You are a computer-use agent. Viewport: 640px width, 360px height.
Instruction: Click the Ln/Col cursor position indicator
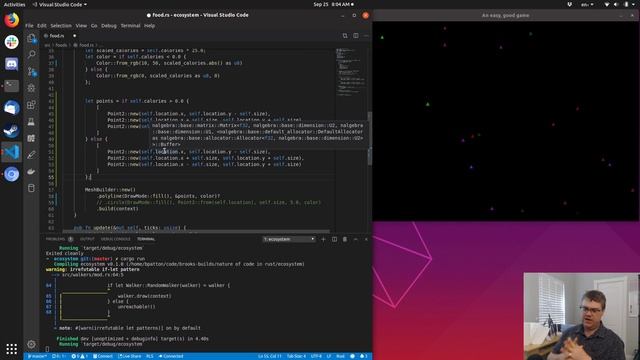coord(269,356)
